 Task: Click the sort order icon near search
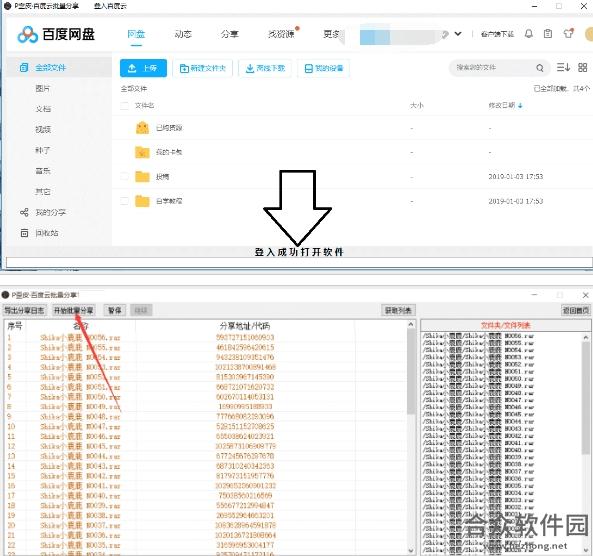[x=563, y=67]
